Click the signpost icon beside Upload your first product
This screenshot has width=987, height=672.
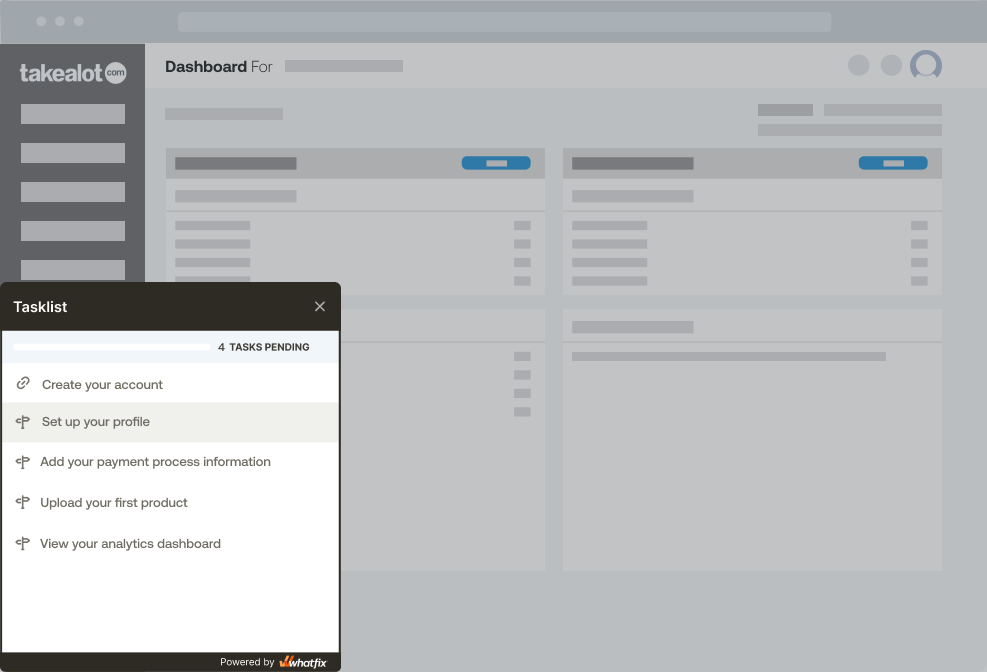[23, 503]
